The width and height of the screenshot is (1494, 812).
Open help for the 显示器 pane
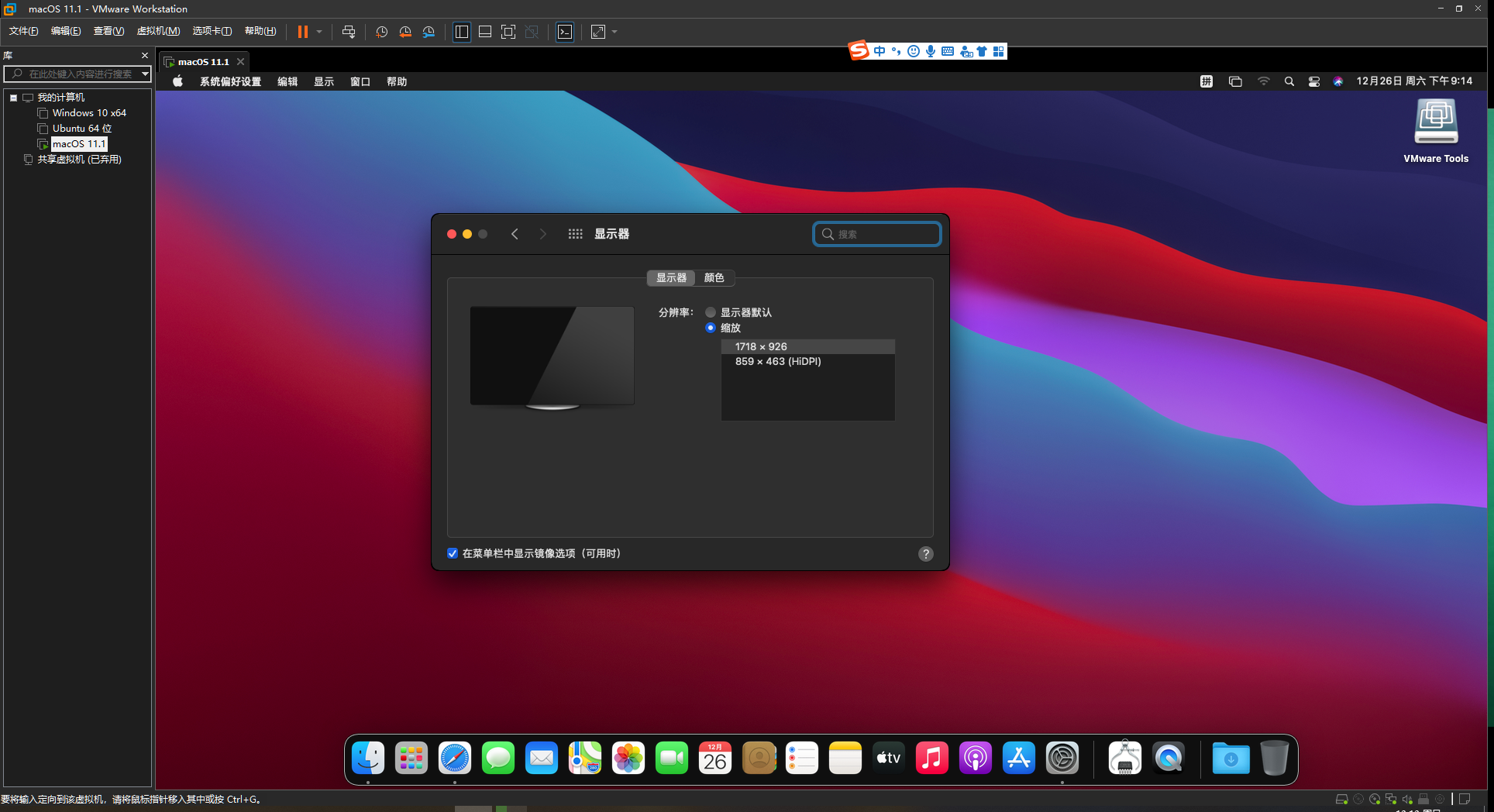coord(926,554)
